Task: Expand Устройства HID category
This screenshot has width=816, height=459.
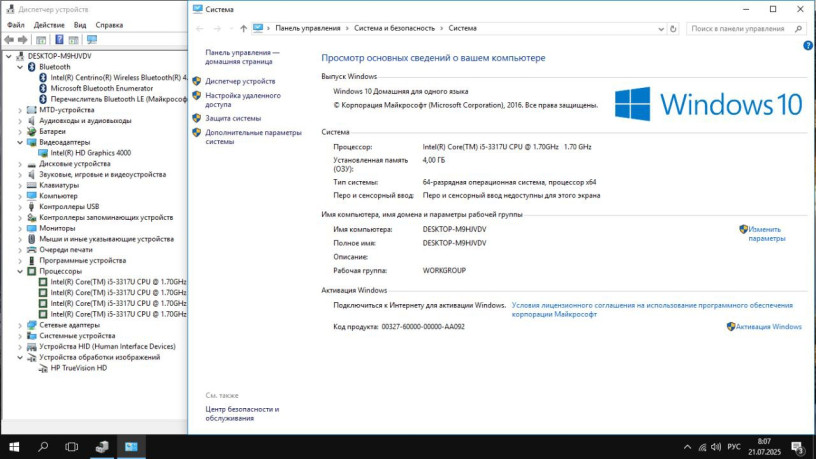Action: (20, 347)
